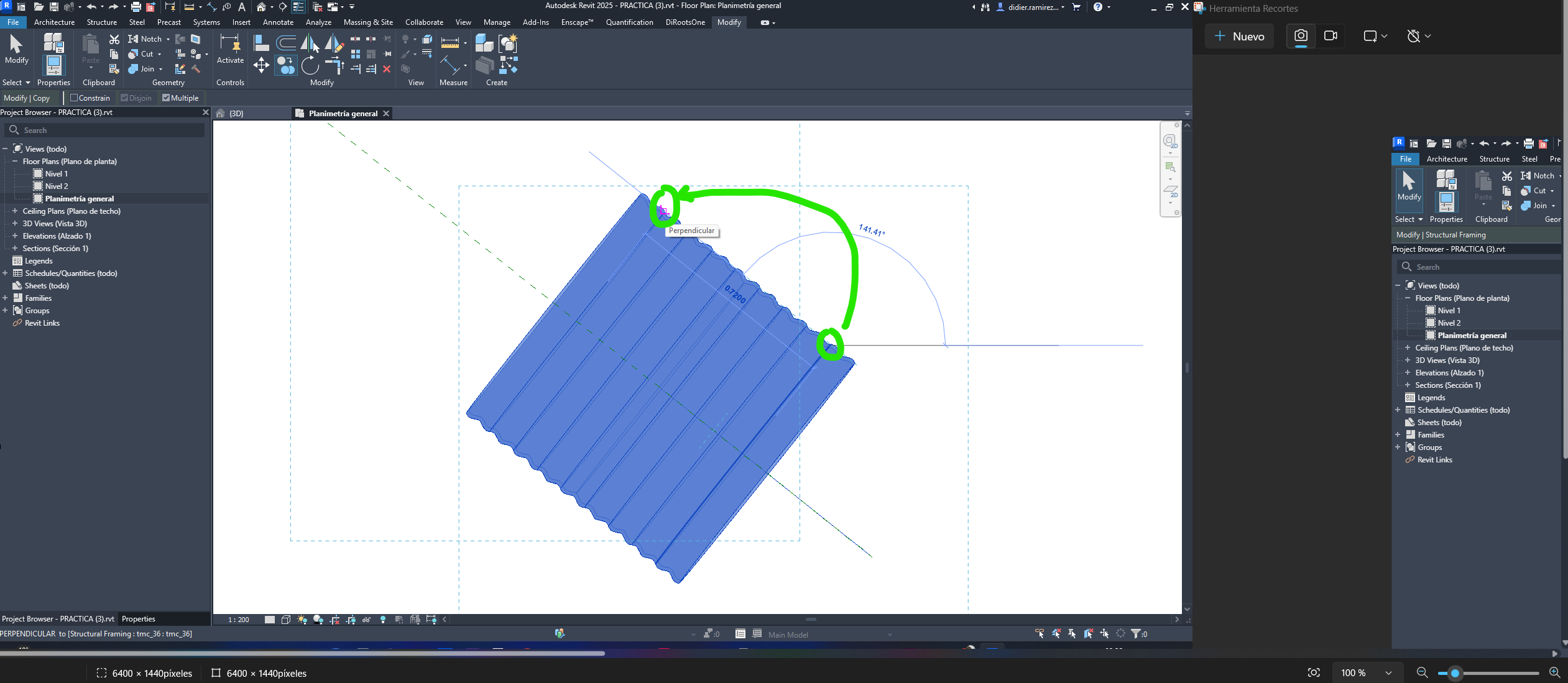Open the File menu
This screenshot has width=1568, height=683.
[x=13, y=22]
